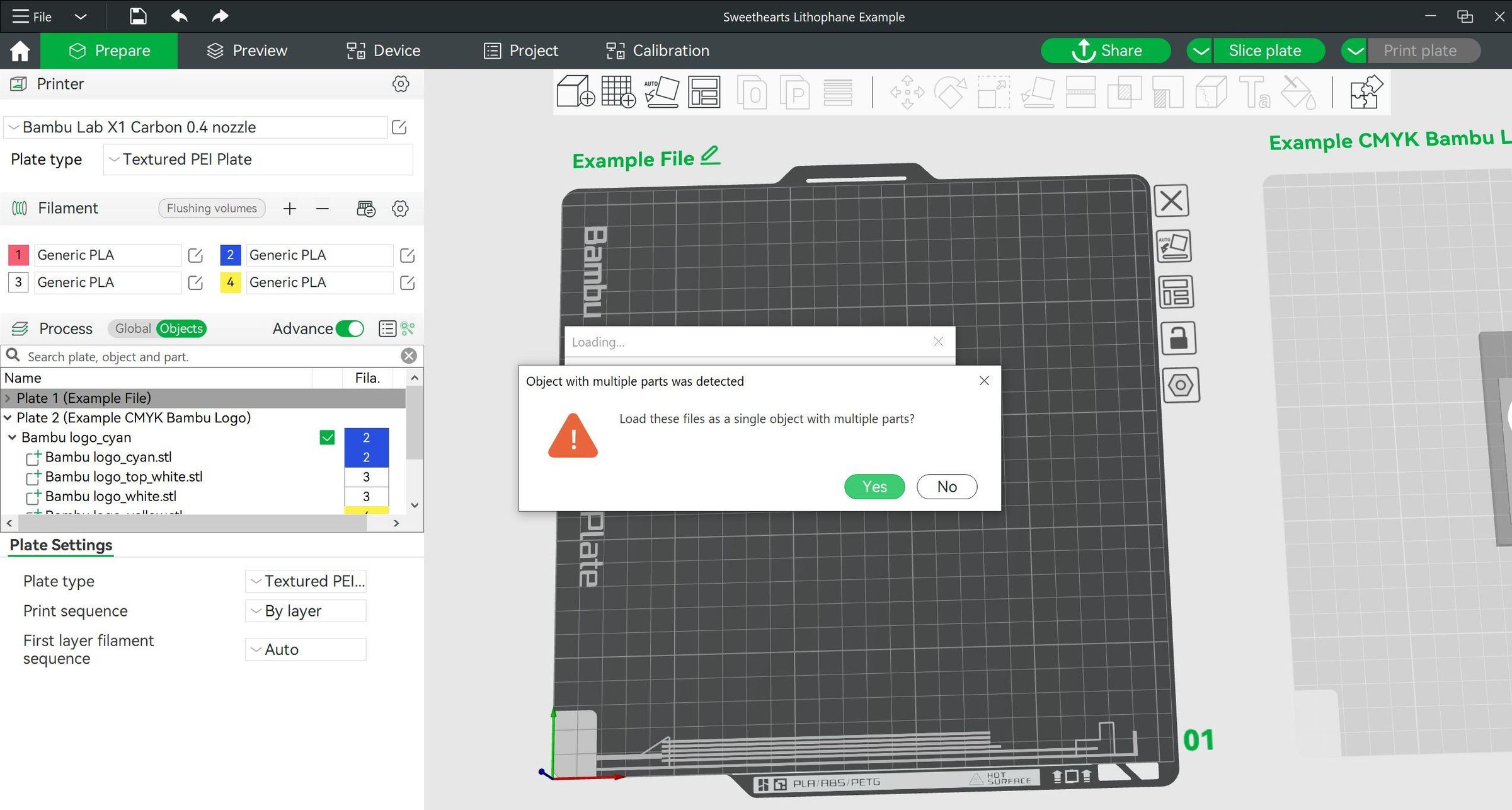Open the File menu dropdown arrow
Screen dimensions: 1512x810
(81, 16)
